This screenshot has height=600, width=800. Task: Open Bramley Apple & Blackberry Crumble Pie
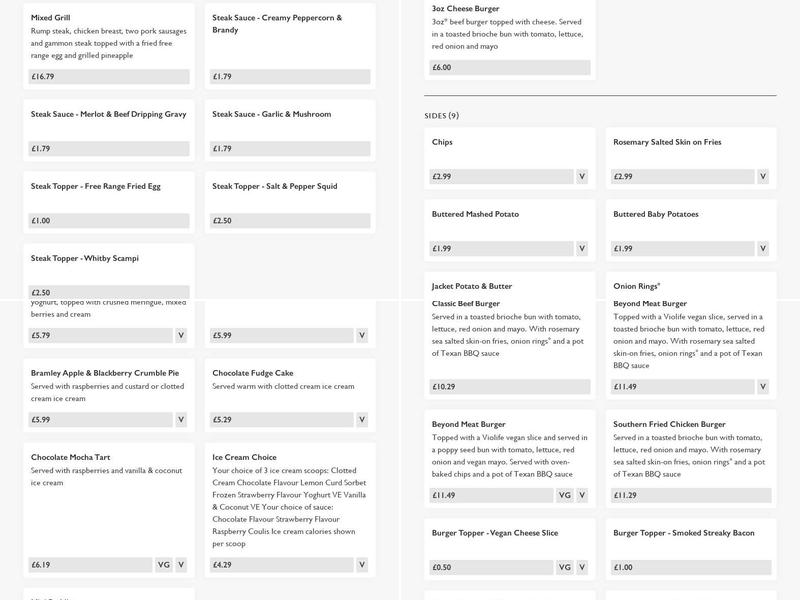(105, 373)
